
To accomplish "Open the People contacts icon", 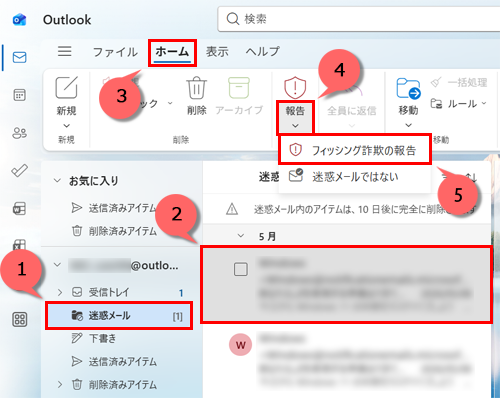I will (x=19, y=133).
